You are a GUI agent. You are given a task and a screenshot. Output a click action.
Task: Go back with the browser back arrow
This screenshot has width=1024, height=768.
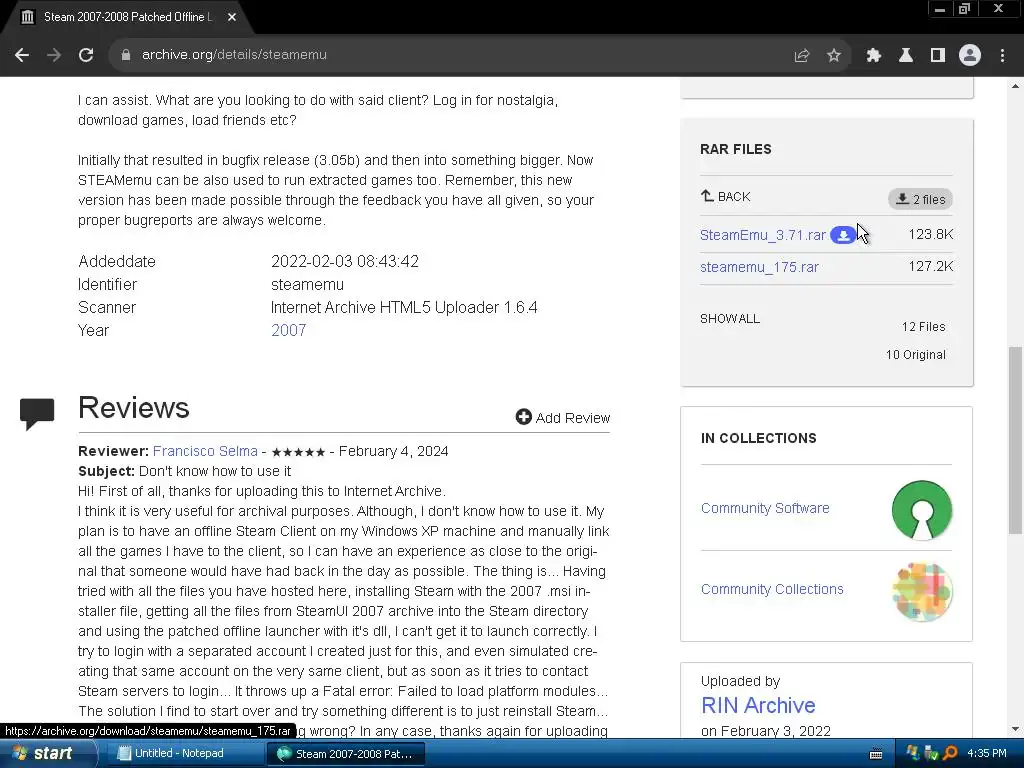[22, 55]
